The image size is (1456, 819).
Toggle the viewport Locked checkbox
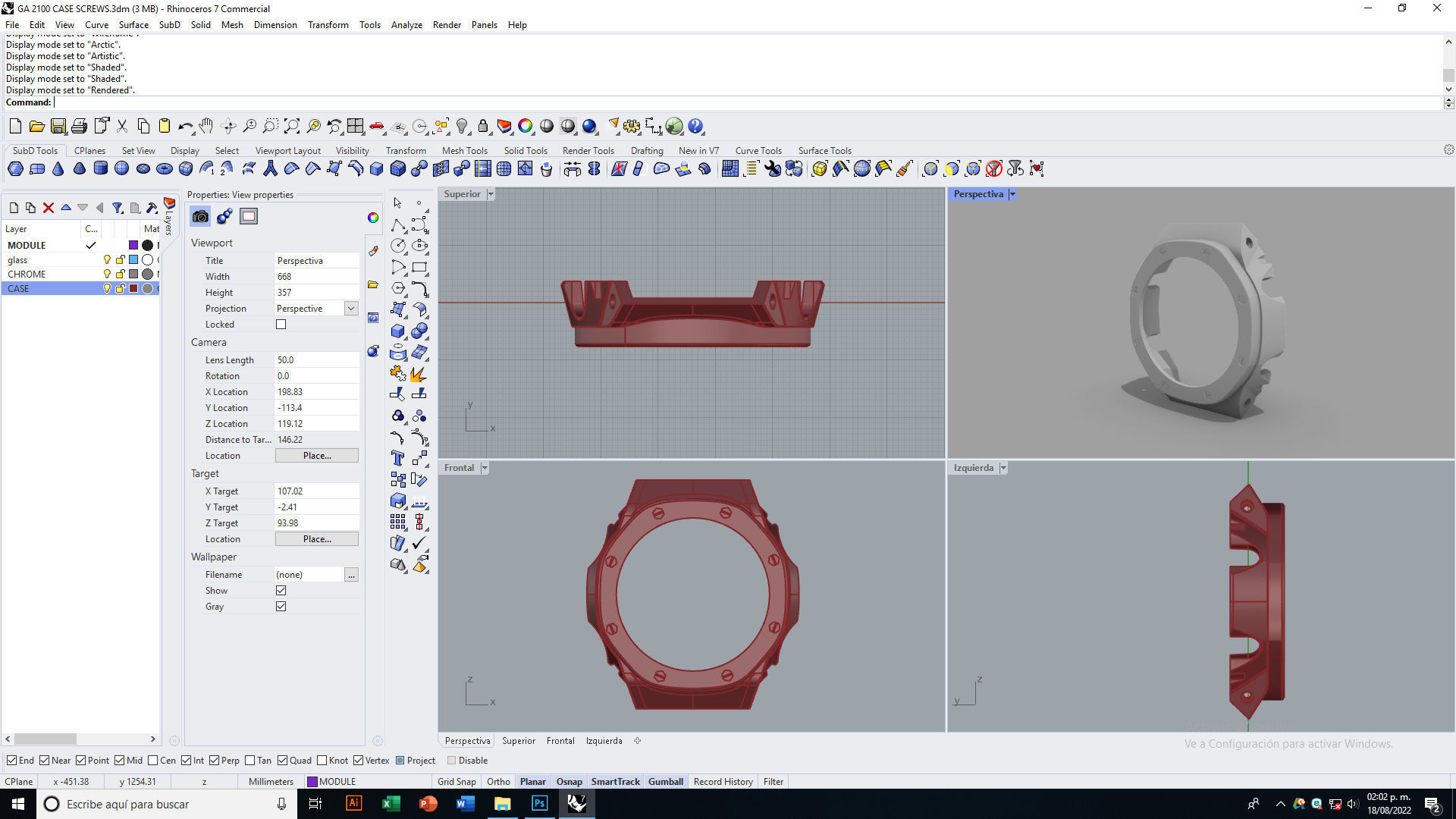pyautogui.click(x=281, y=325)
